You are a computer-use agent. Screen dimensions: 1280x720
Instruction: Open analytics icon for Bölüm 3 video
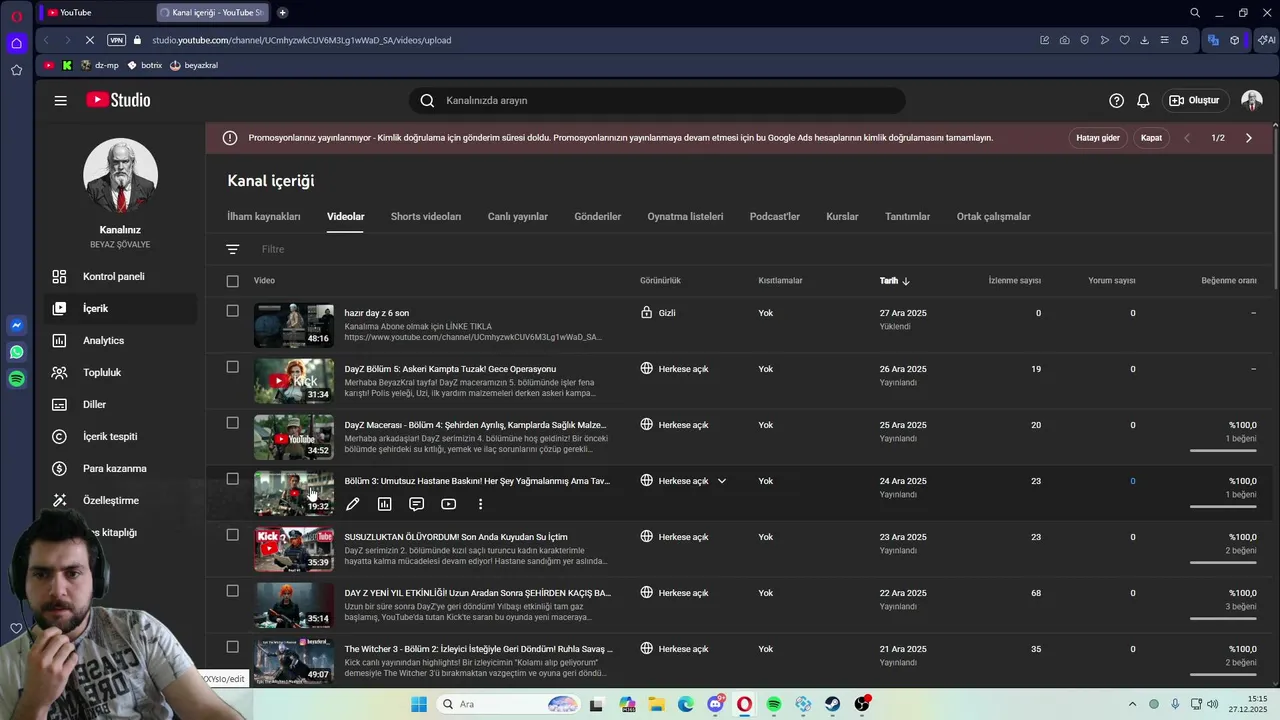click(x=385, y=504)
